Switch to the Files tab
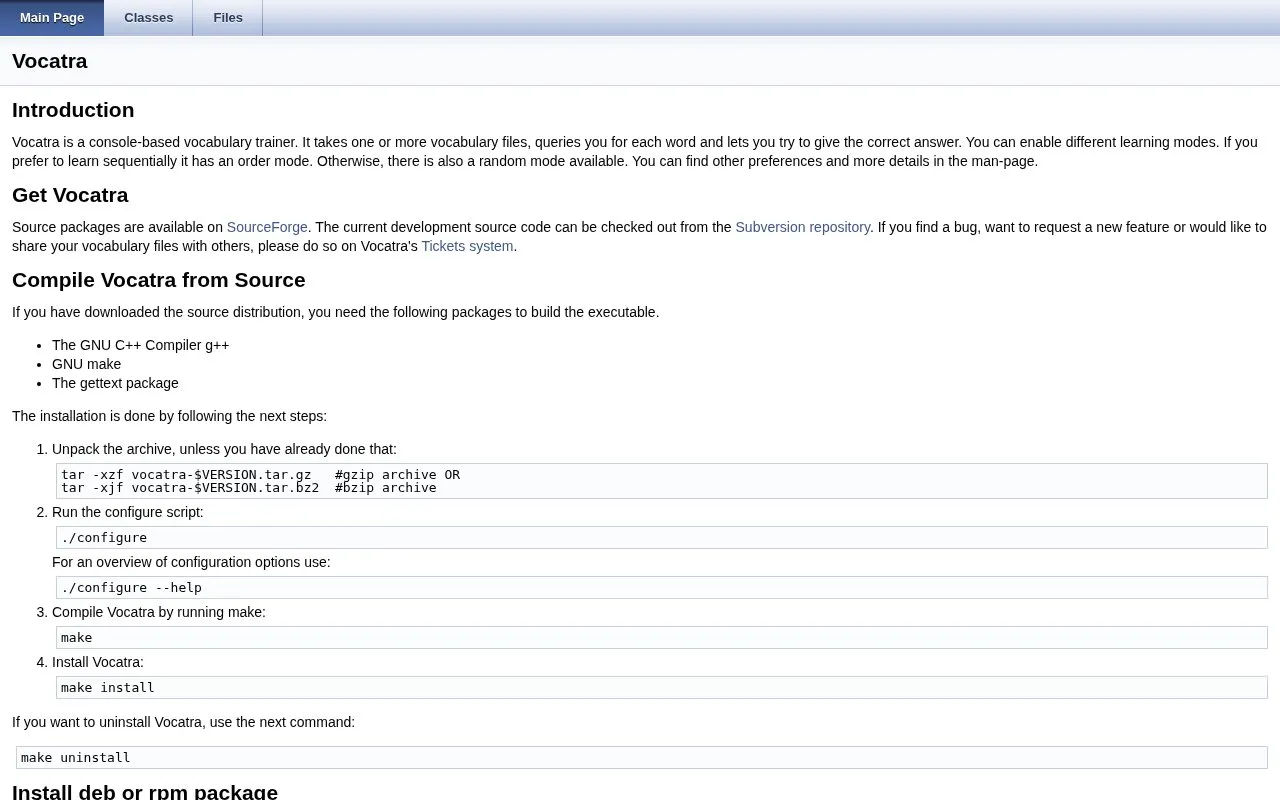1280x800 pixels. [228, 18]
